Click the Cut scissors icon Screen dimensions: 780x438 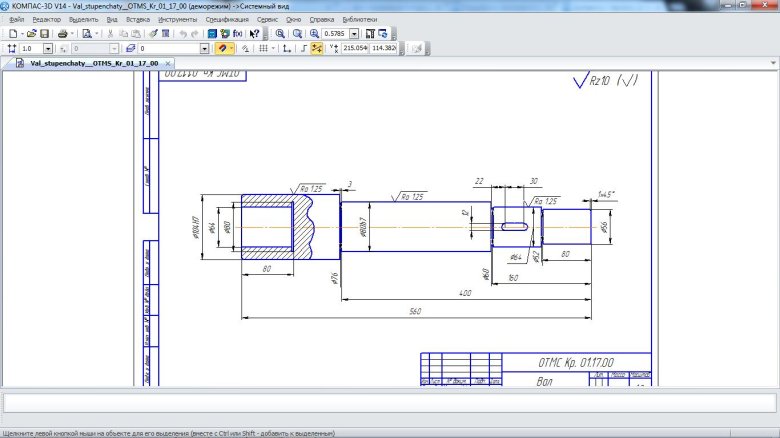(111, 33)
